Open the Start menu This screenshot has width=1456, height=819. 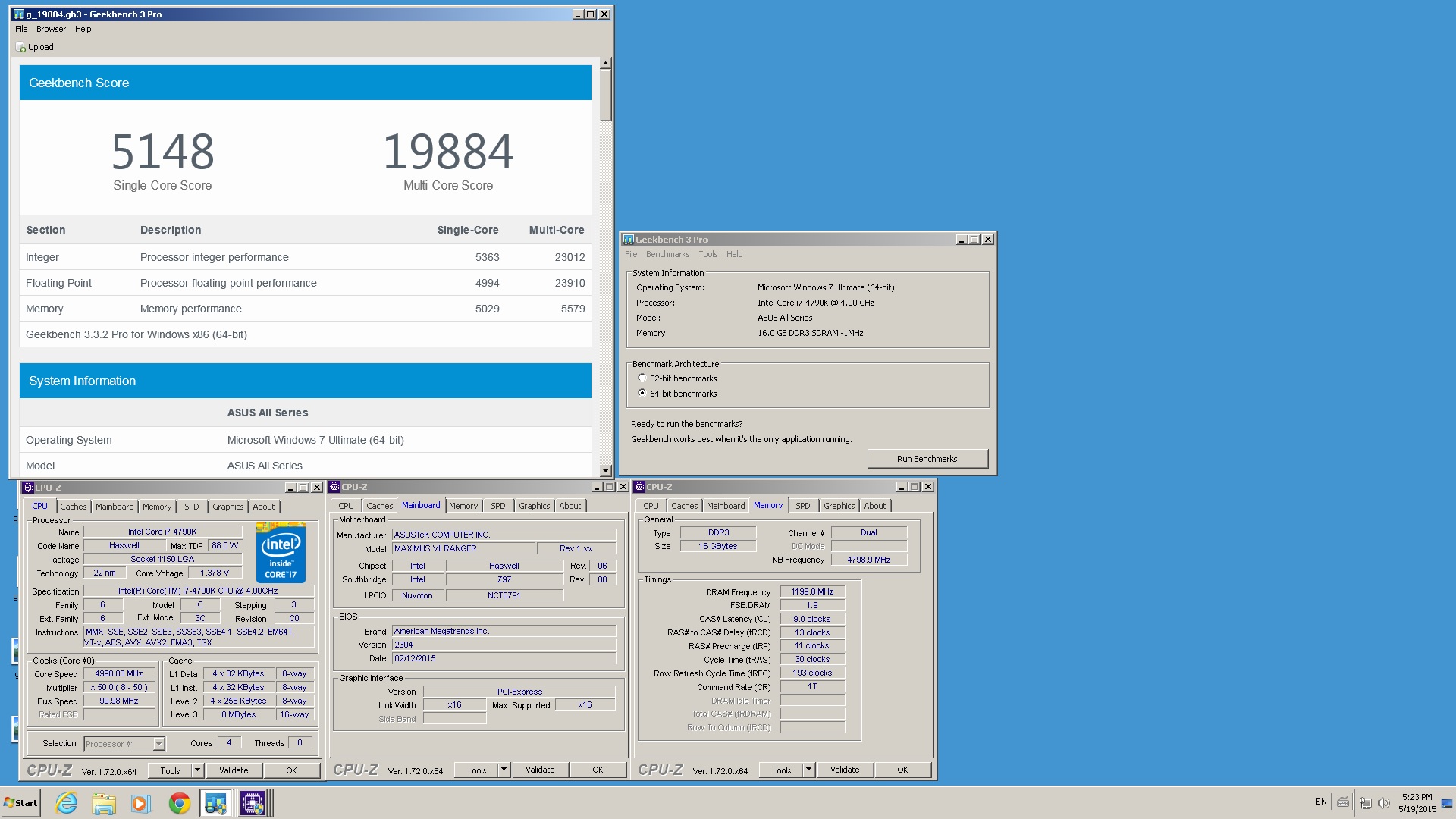[20, 803]
